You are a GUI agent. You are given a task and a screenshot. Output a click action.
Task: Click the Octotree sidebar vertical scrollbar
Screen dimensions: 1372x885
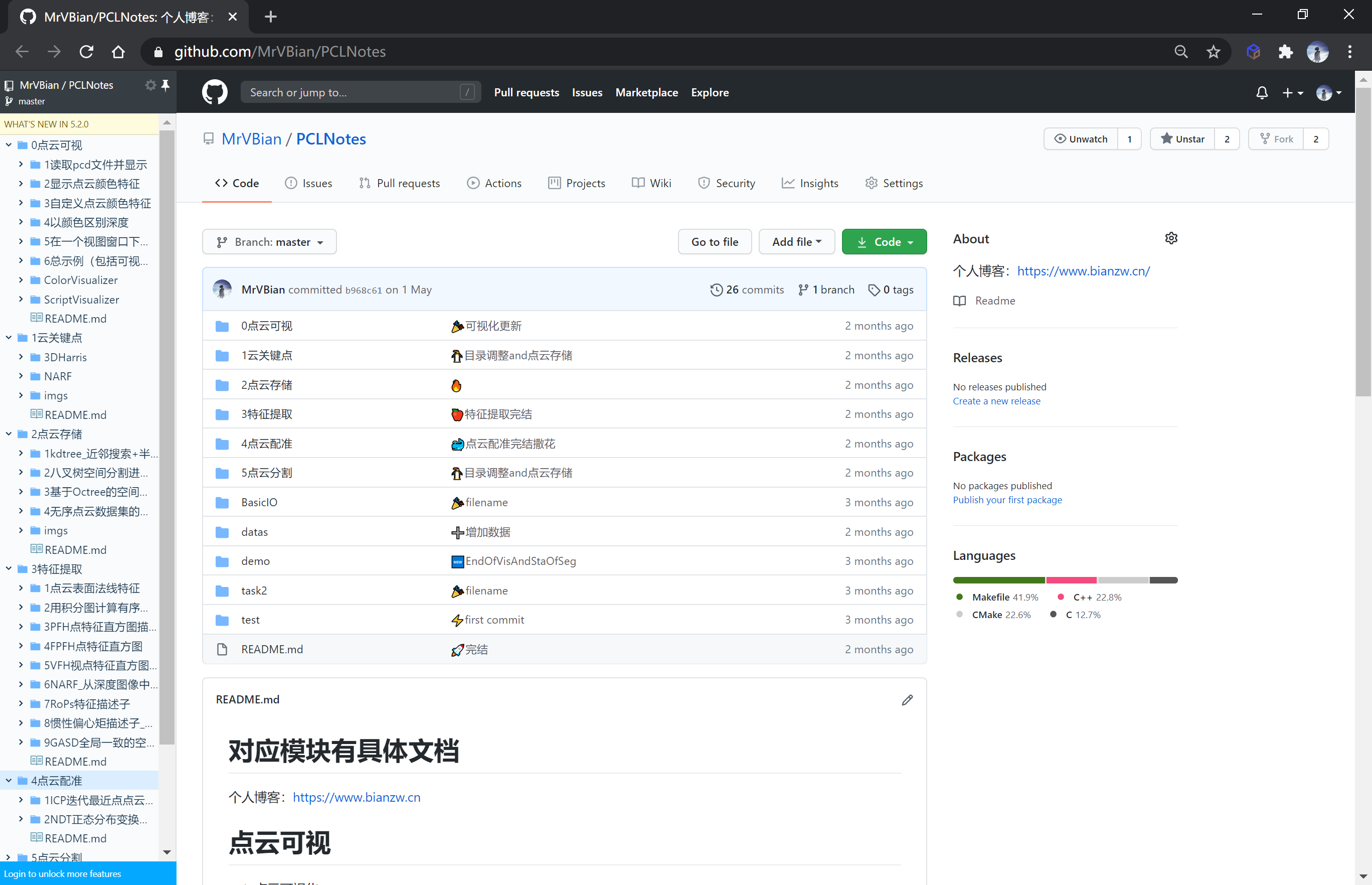(167, 437)
